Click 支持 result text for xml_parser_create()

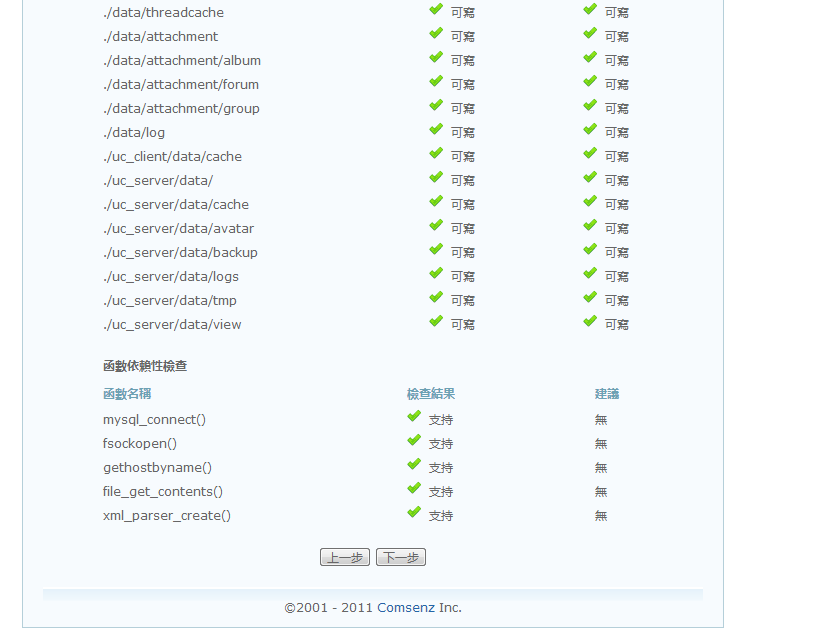441,516
